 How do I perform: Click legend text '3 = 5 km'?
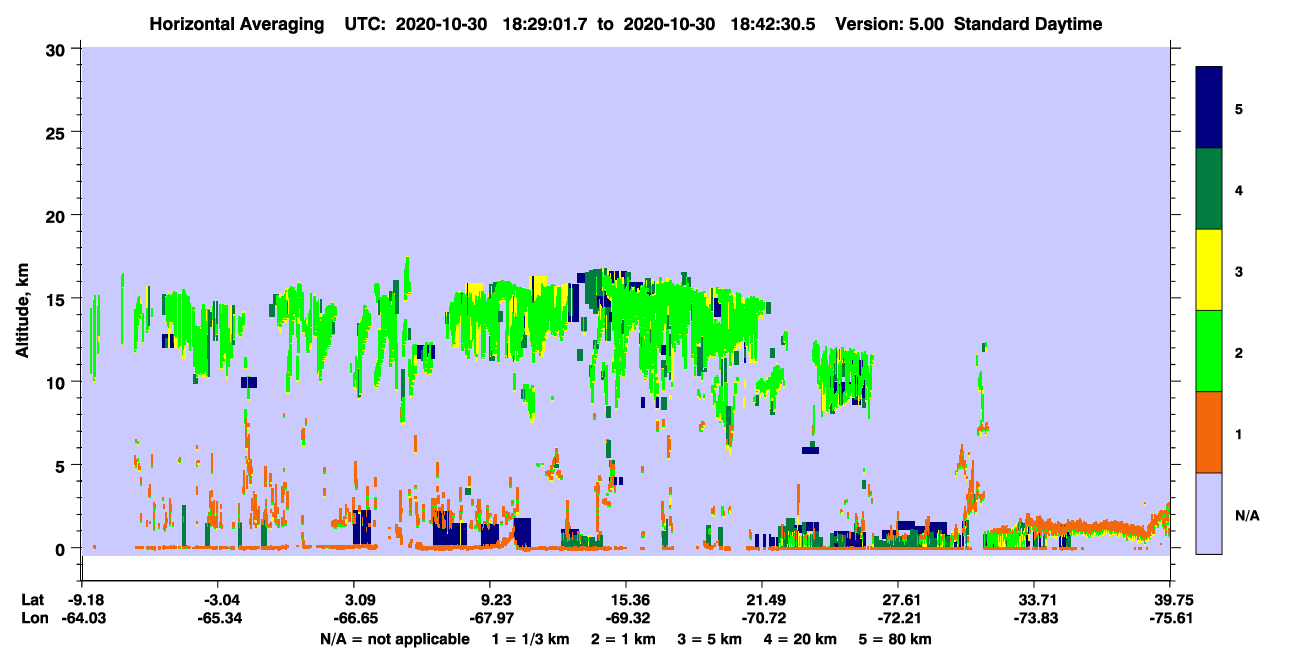tap(711, 639)
